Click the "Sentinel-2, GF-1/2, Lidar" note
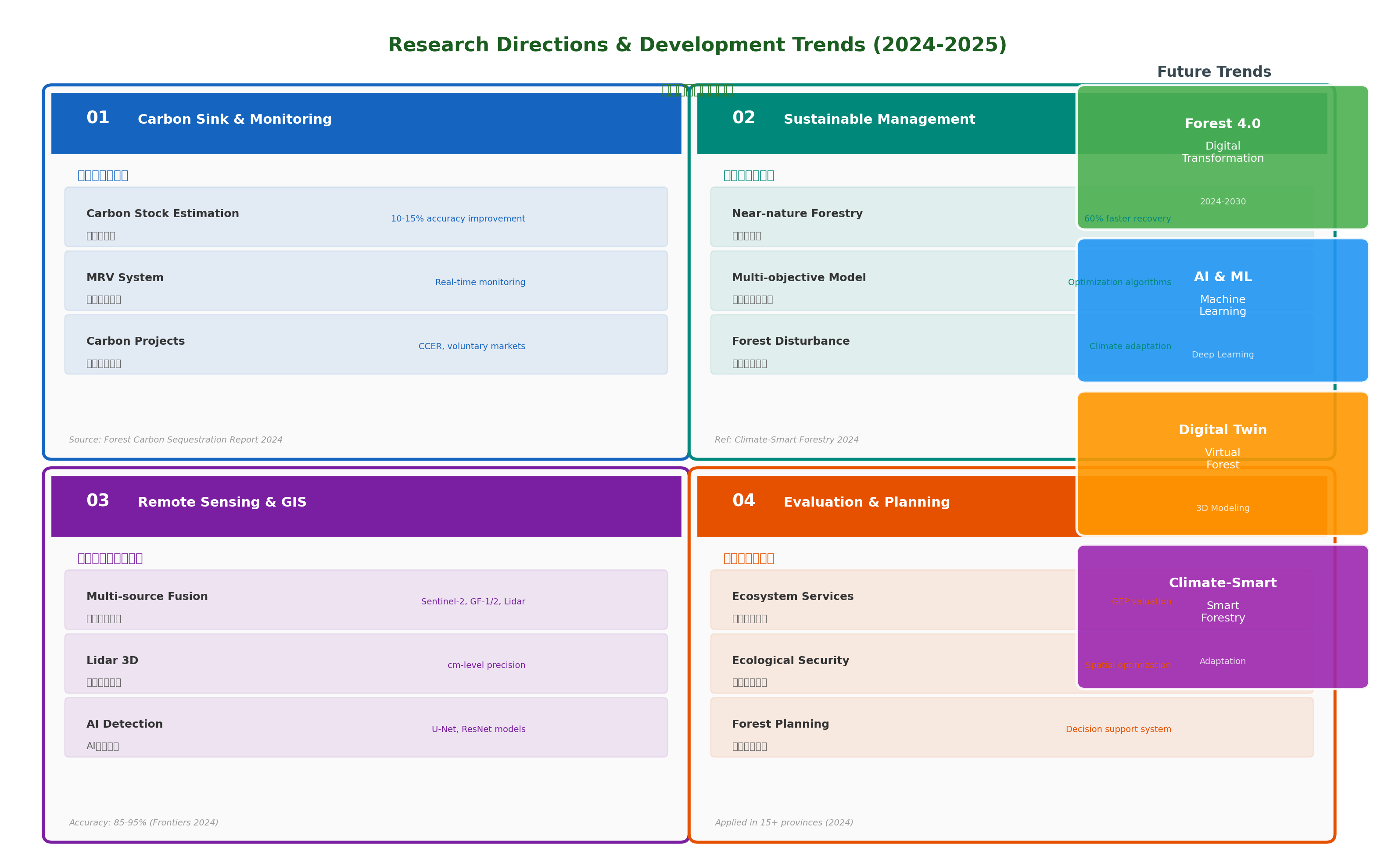Screen dimensions: 1395x868 [473, 602]
